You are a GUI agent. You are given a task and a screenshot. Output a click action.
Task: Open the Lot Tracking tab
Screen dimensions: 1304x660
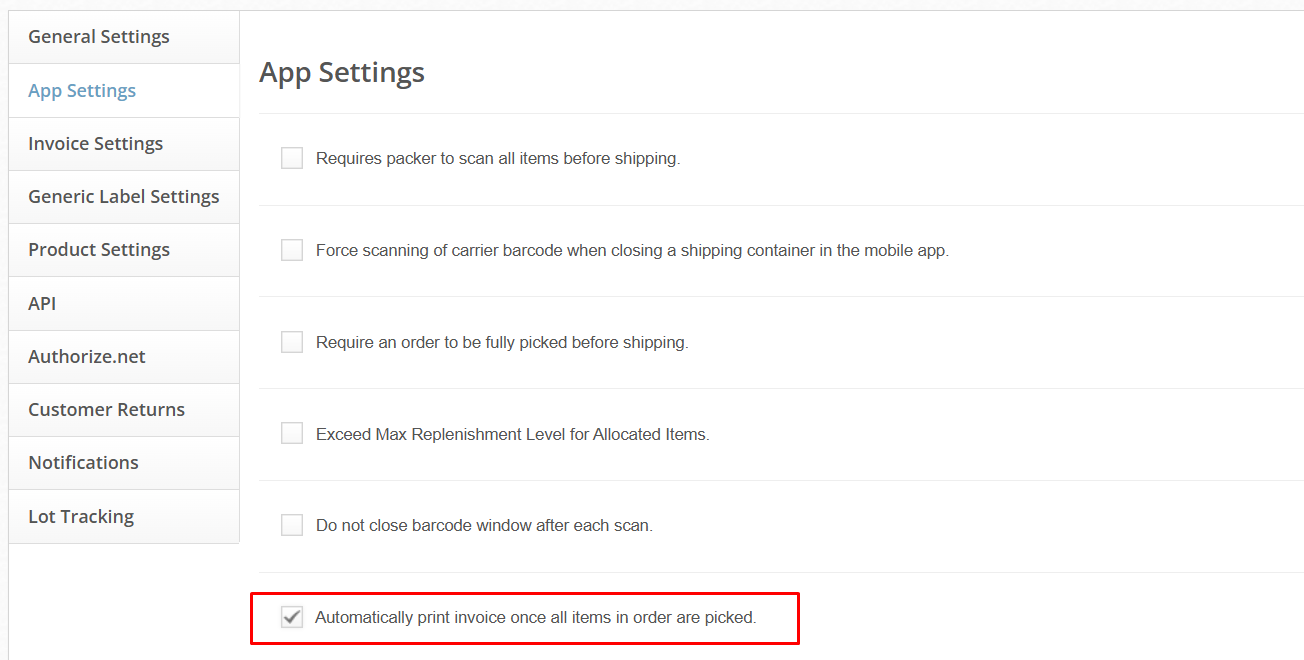(x=81, y=517)
